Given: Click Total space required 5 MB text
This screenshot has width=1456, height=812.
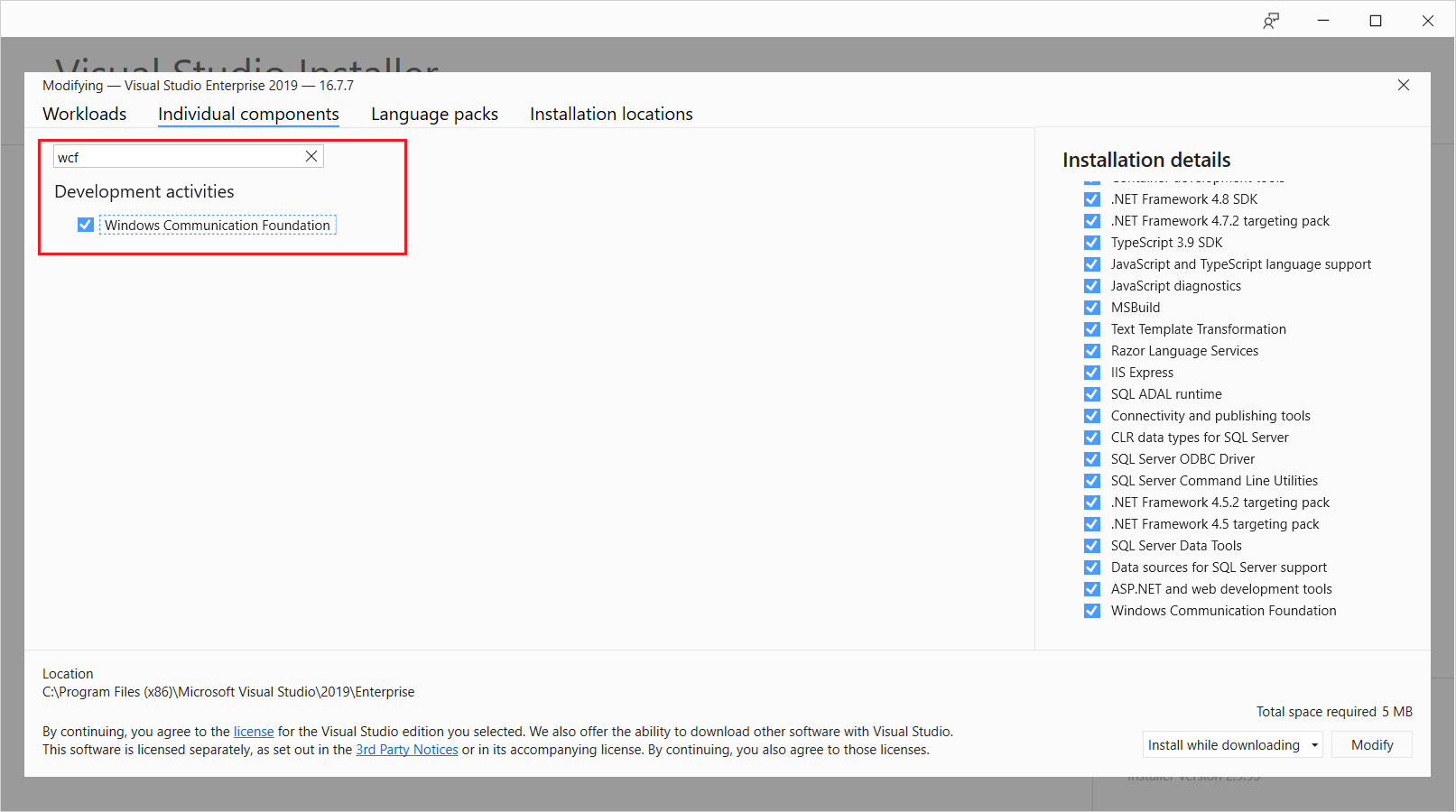Looking at the screenshot, I should click(1334, 712).
